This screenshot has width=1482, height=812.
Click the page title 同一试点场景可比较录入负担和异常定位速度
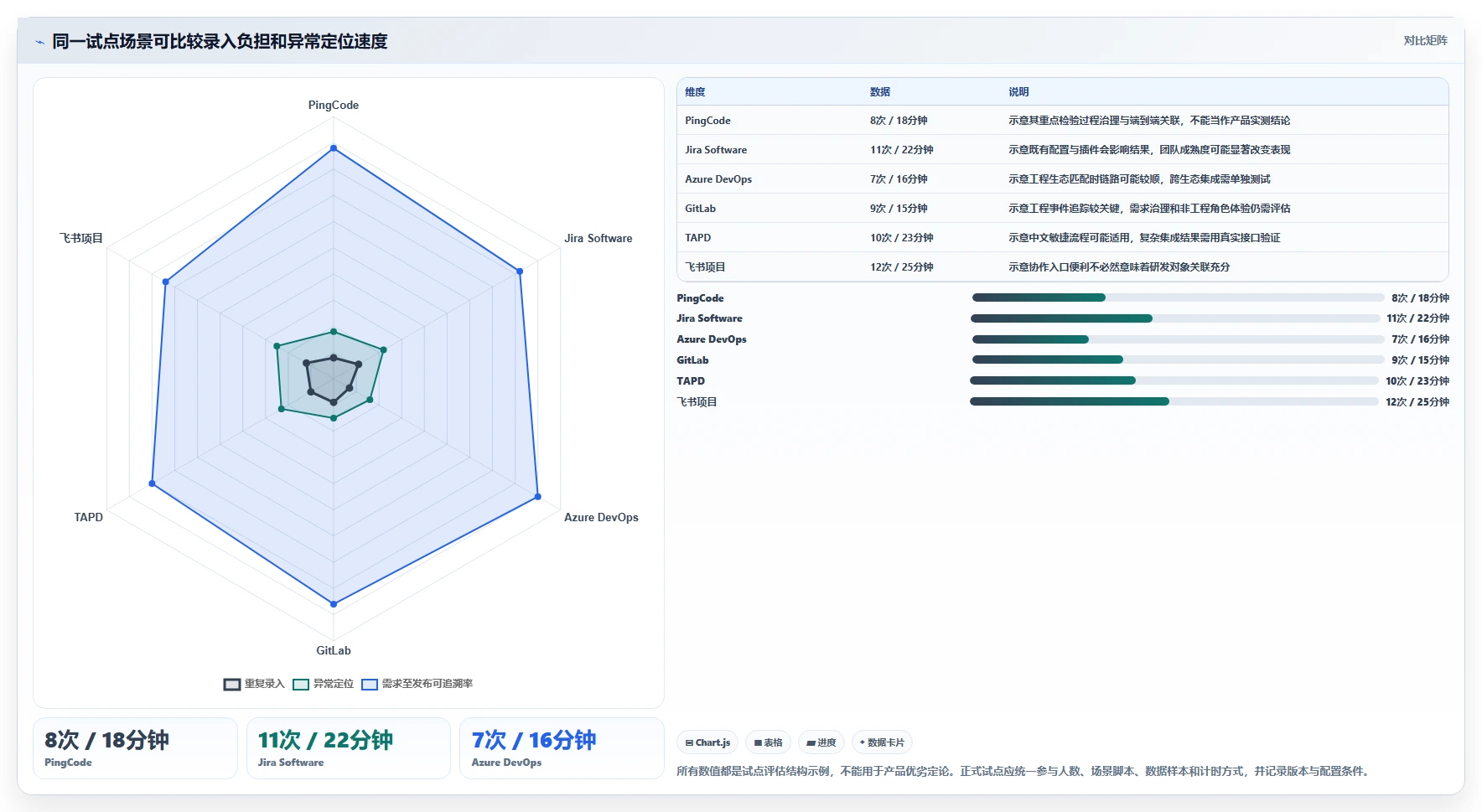pyautogui.click(x=220, y=41)
